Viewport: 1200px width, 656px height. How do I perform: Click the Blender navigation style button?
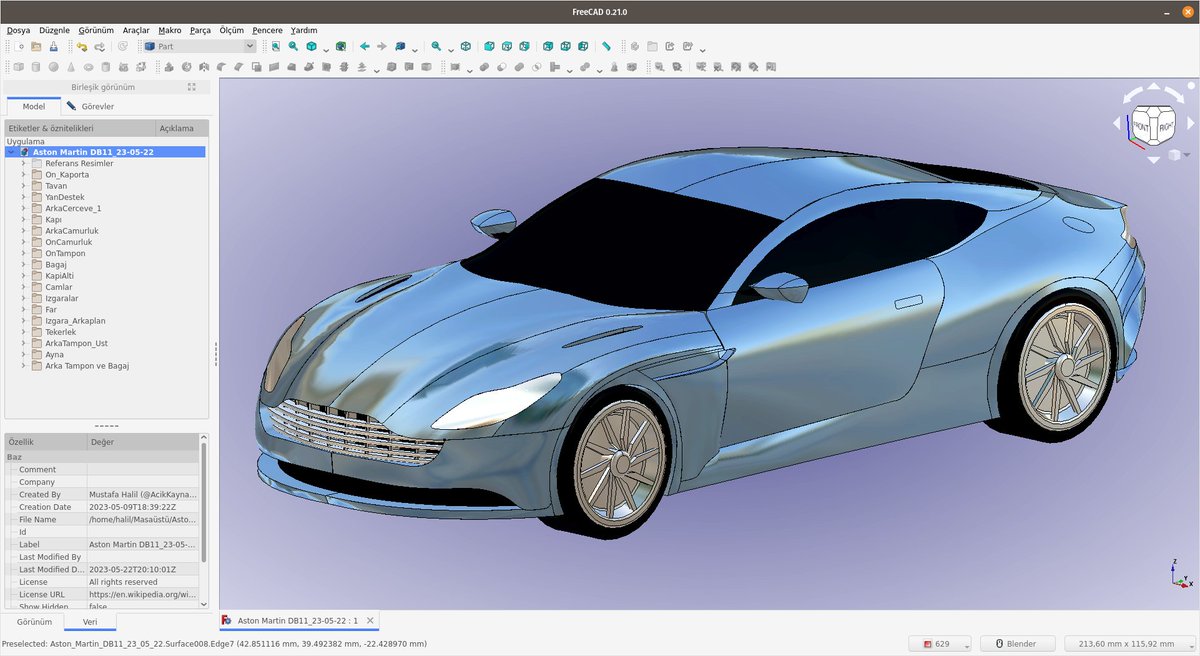tap(1018, 643)
